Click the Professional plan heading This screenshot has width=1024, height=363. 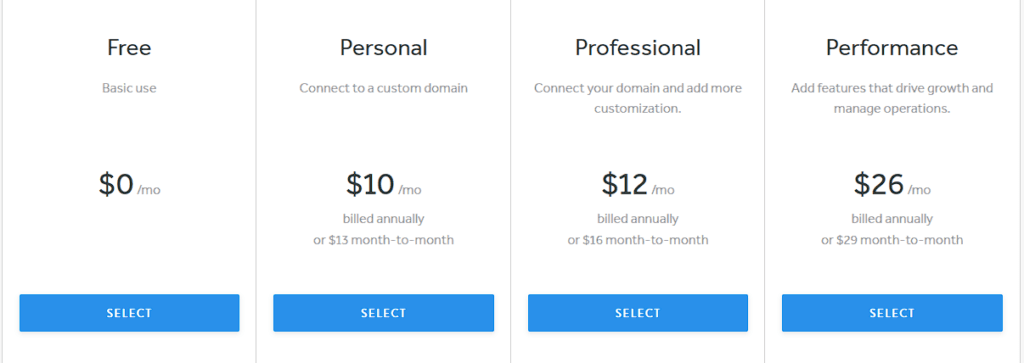click(x=637, y=48)
